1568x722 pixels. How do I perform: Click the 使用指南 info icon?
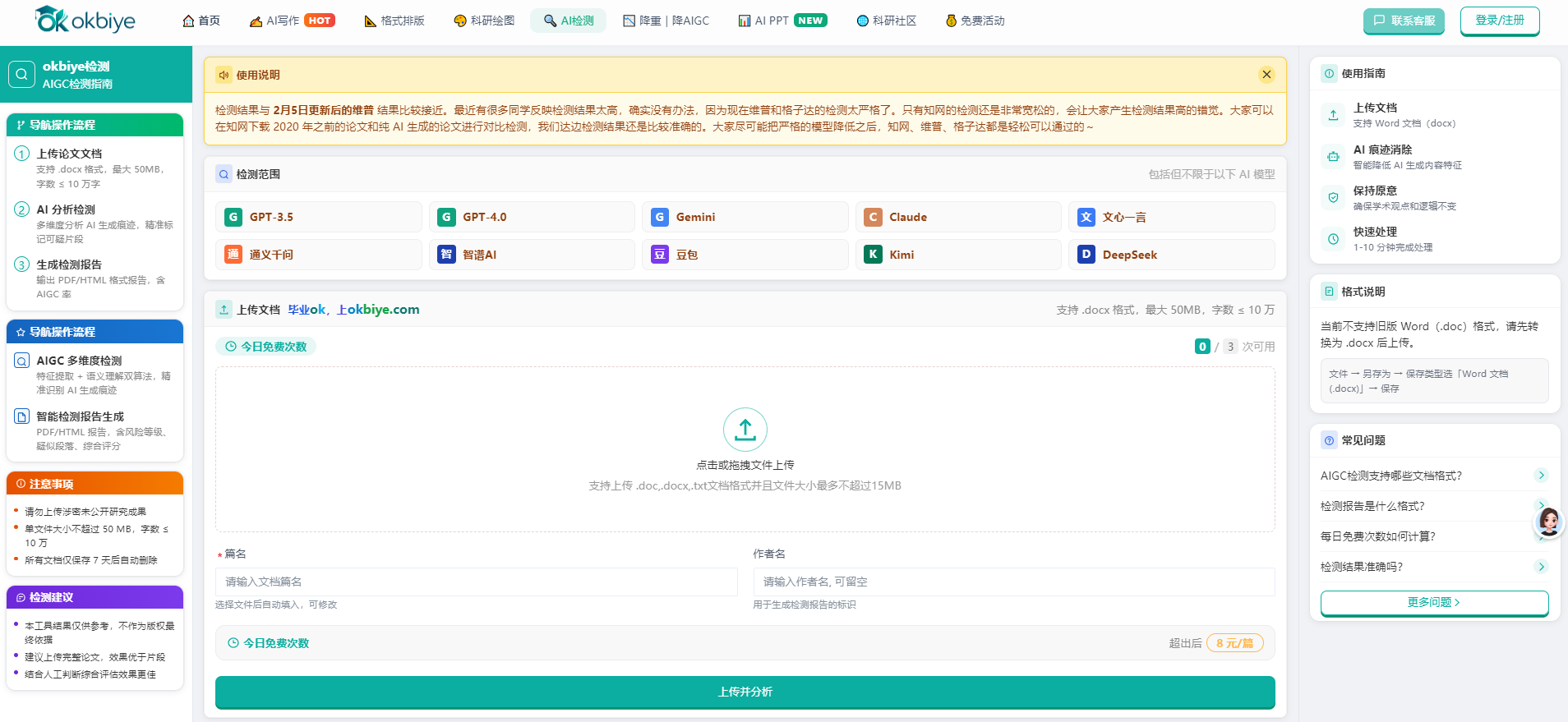(1329, 74)
